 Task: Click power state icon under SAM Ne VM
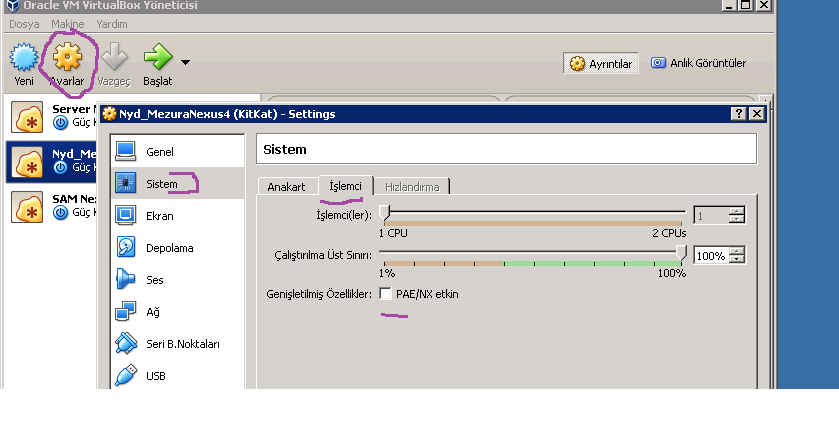click(x=60, y=213)
